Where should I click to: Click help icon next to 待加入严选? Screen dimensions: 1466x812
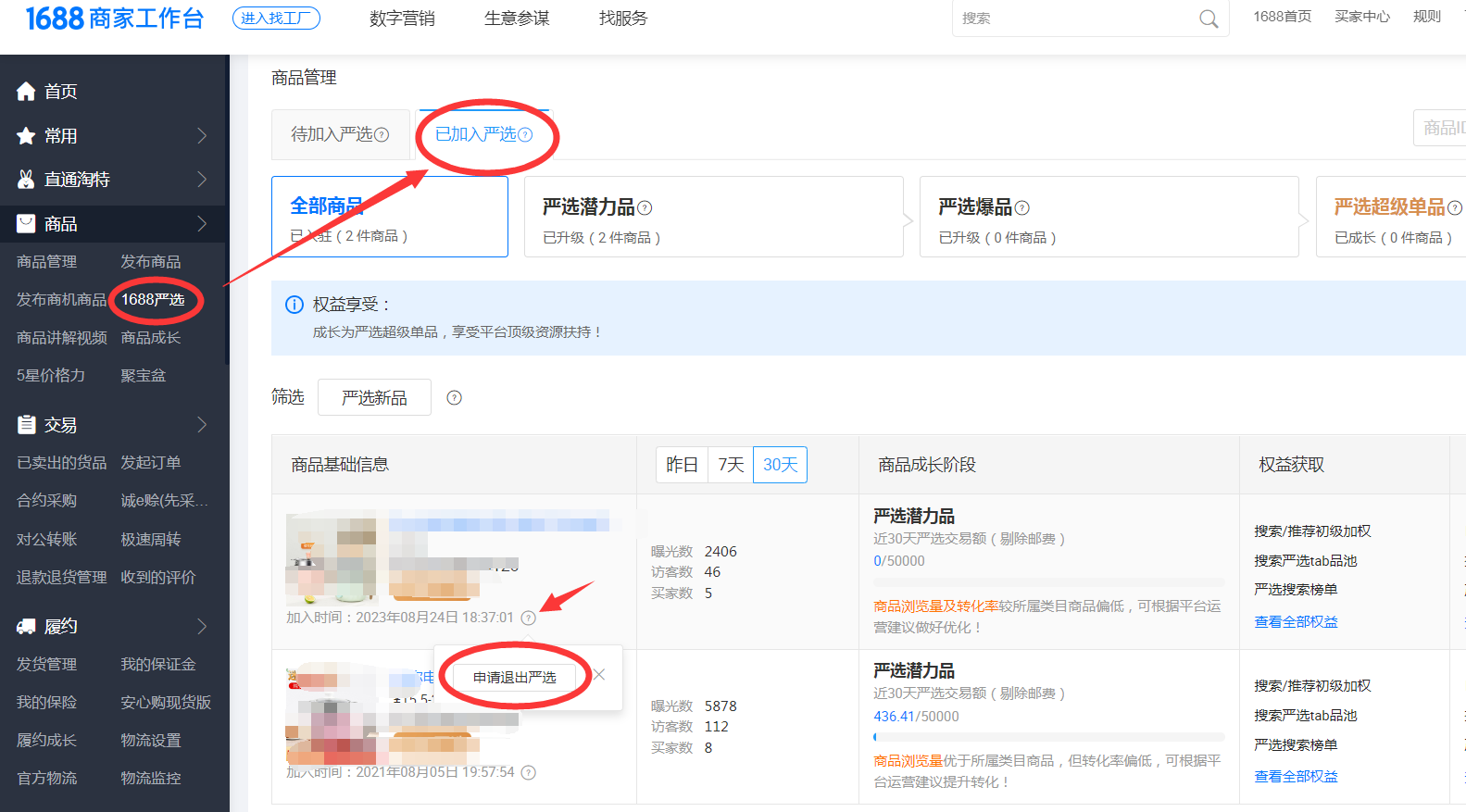point(382,135)
